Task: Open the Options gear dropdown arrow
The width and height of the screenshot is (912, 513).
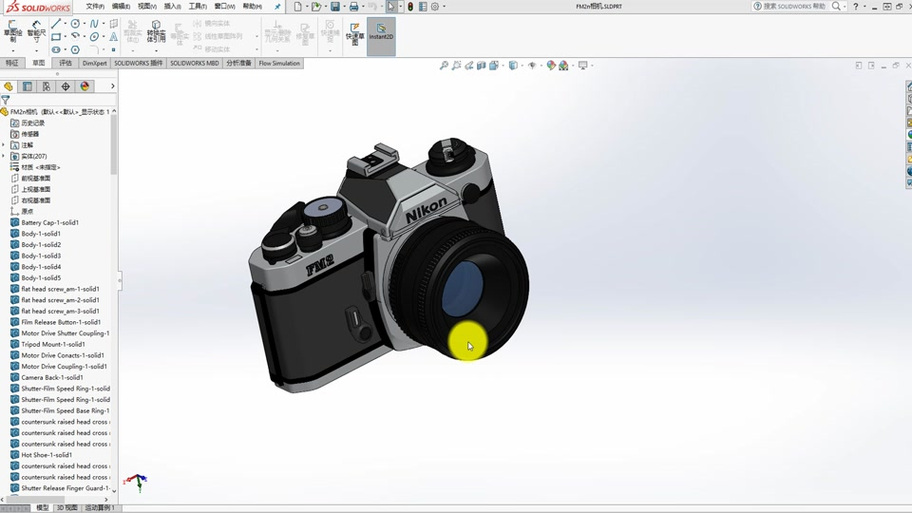Action: coord(444,6)
